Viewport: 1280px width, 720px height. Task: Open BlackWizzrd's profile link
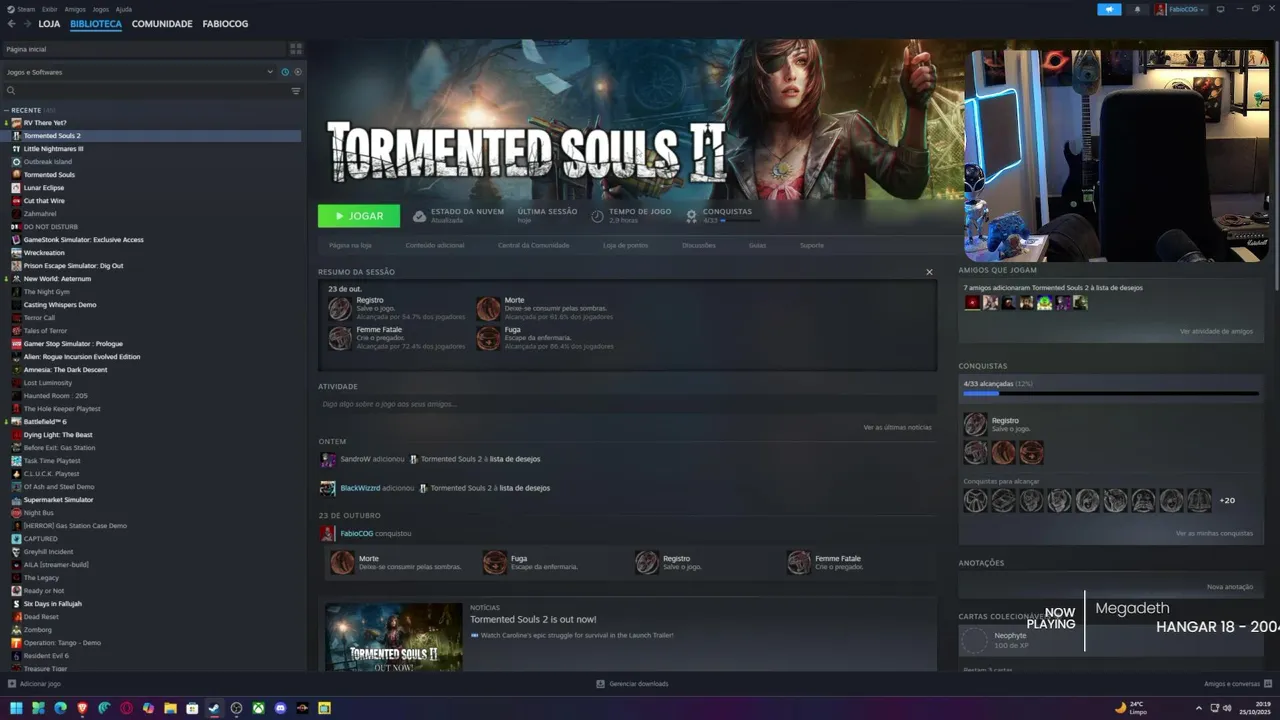[x=360, y=488]
